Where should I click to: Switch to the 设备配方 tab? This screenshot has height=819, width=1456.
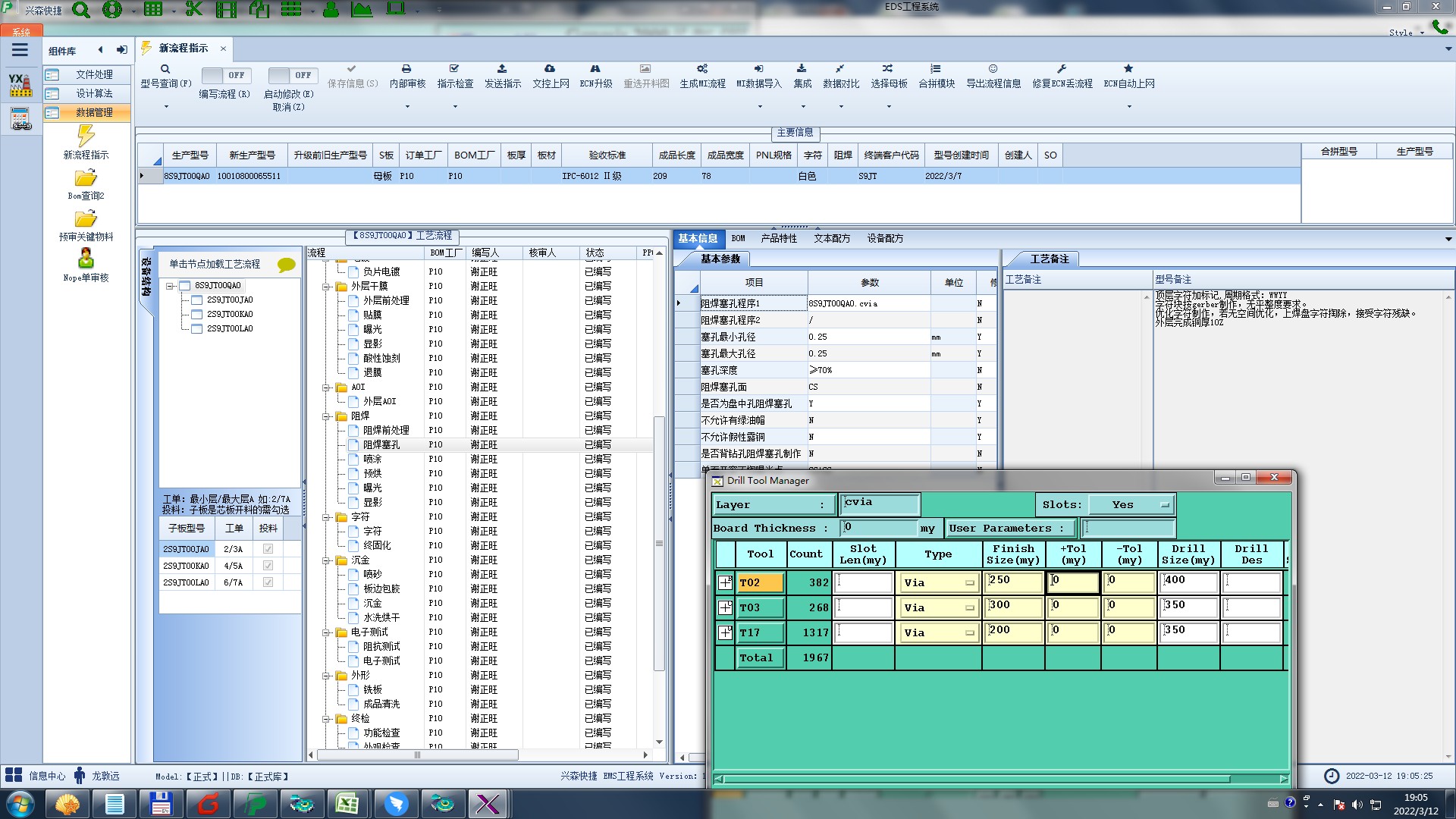(x=885, y=238)
